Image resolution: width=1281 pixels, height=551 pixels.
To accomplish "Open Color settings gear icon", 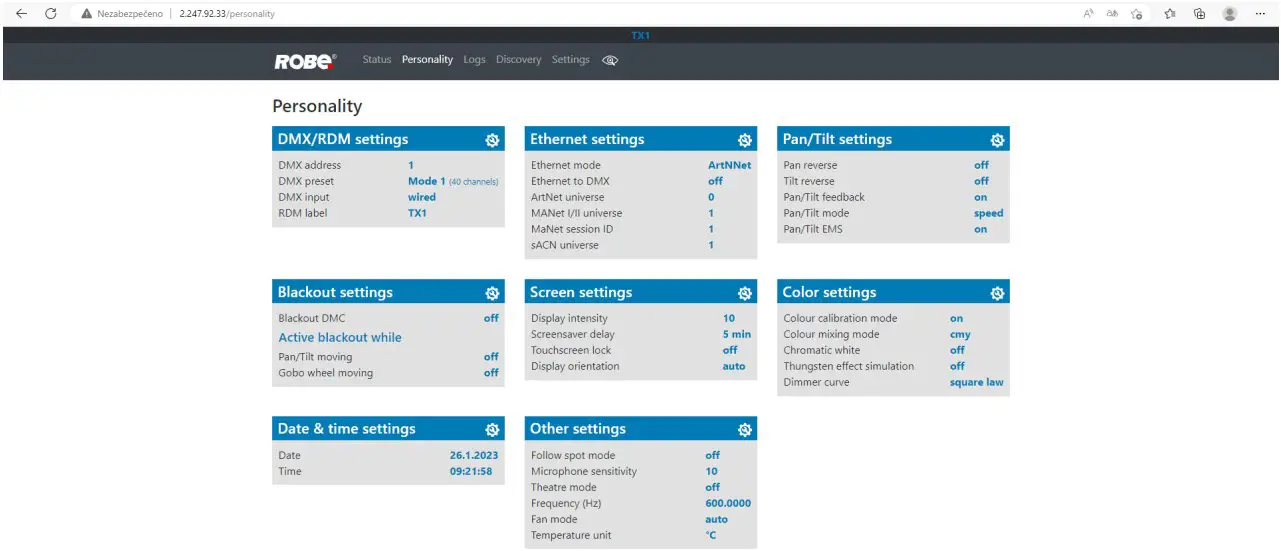I will coord(997,293).
